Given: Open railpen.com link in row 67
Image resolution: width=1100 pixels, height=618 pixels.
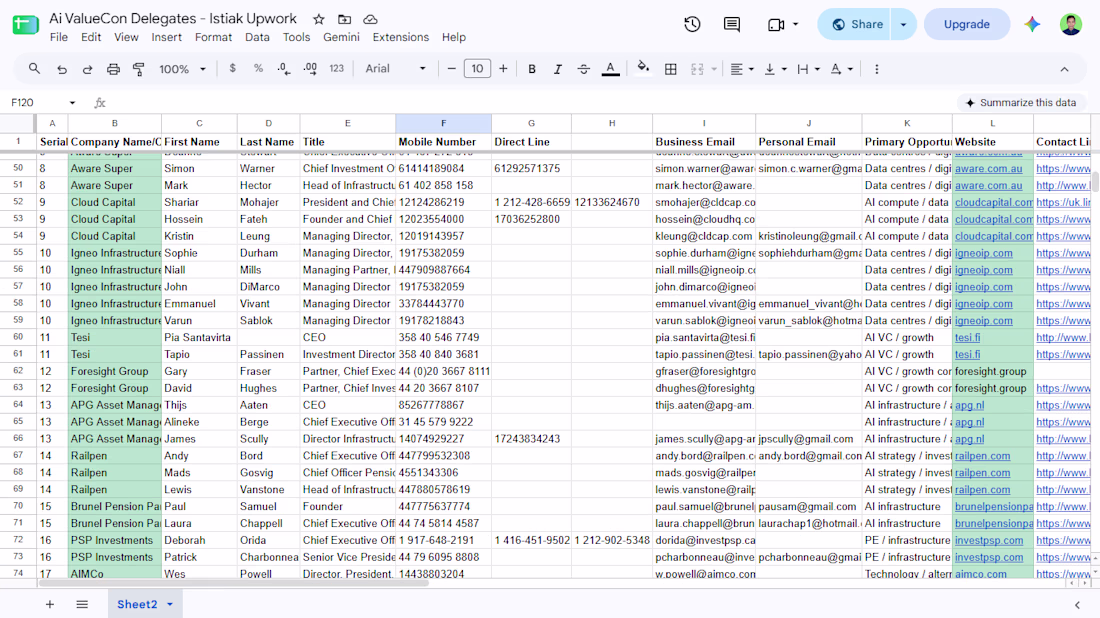Looking at the screenshot, I should click(982, 456).
